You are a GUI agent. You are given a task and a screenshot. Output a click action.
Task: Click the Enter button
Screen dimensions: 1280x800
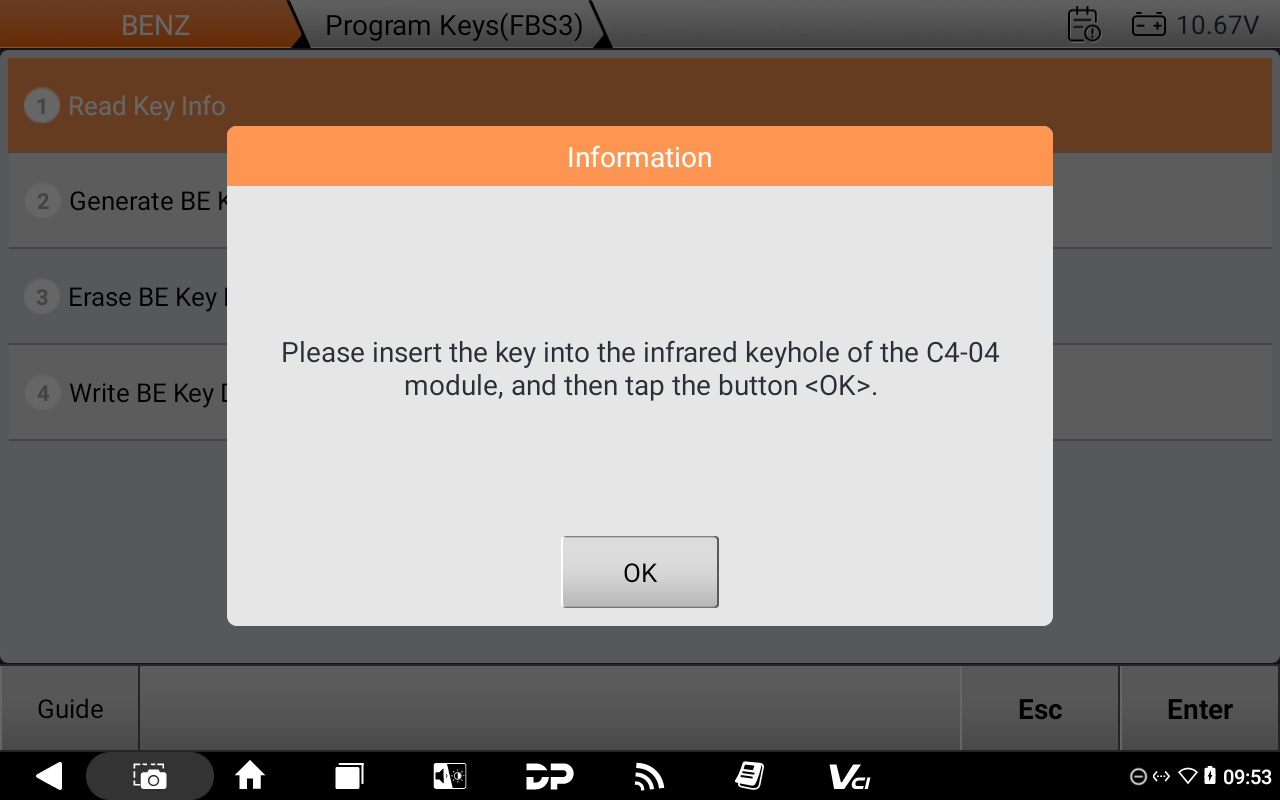click(x=1200, y=709)
